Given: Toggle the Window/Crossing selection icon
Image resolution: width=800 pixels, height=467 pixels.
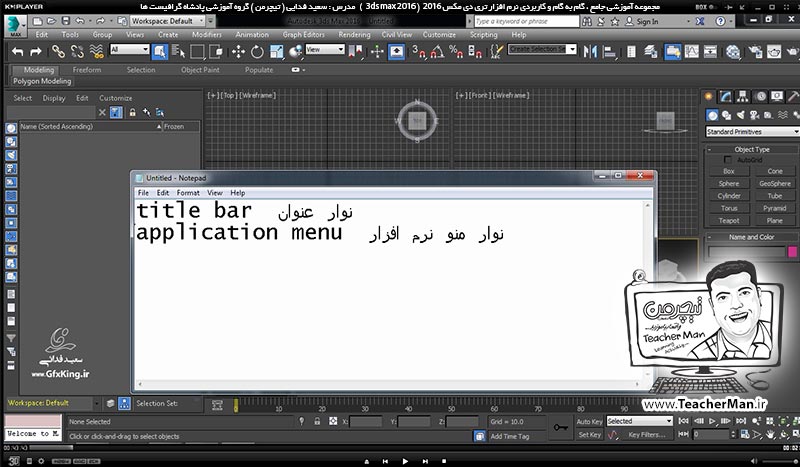Looking at the screenshot, I should 216,51.
